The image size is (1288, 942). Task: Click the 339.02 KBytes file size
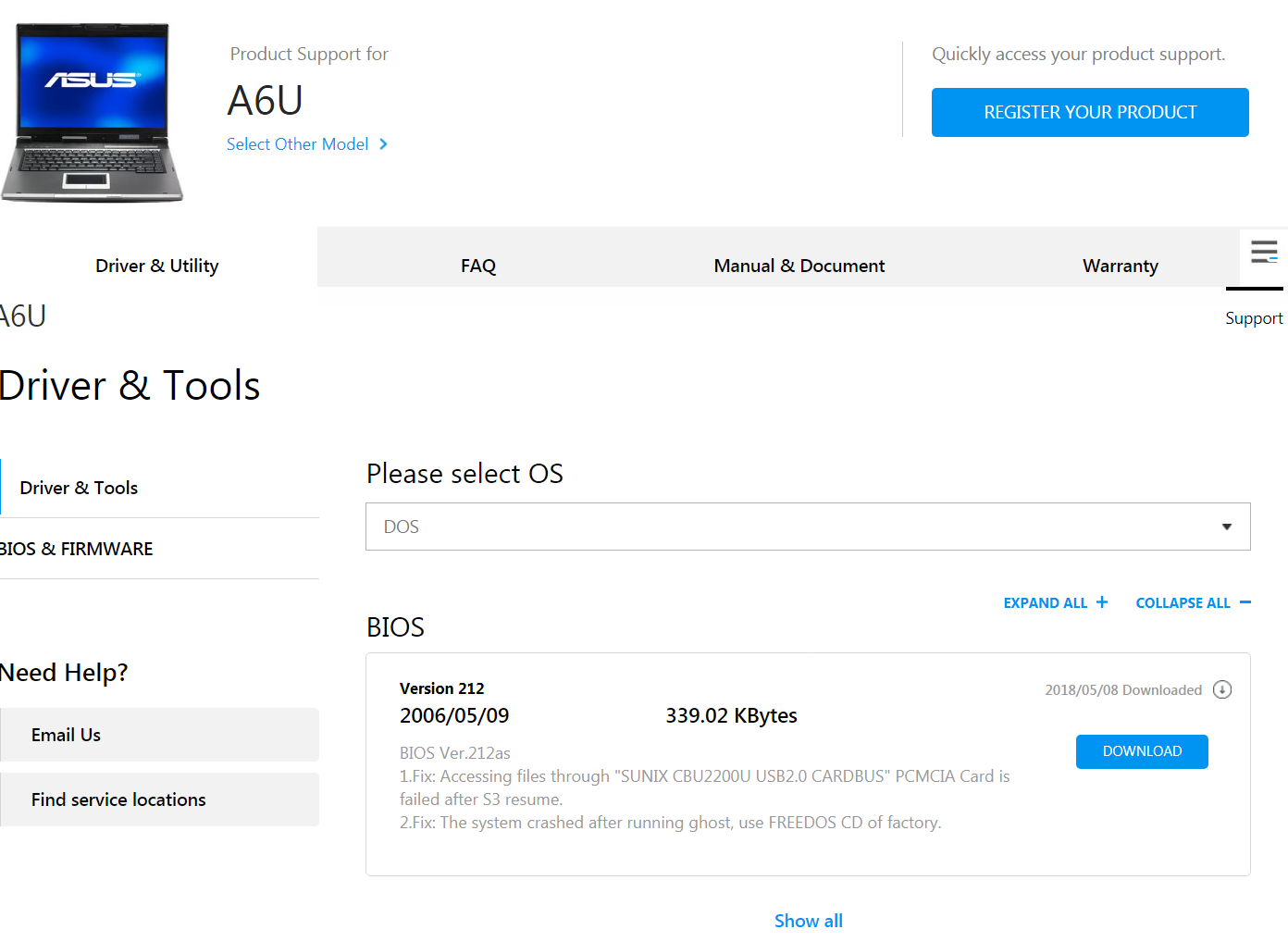731,715
